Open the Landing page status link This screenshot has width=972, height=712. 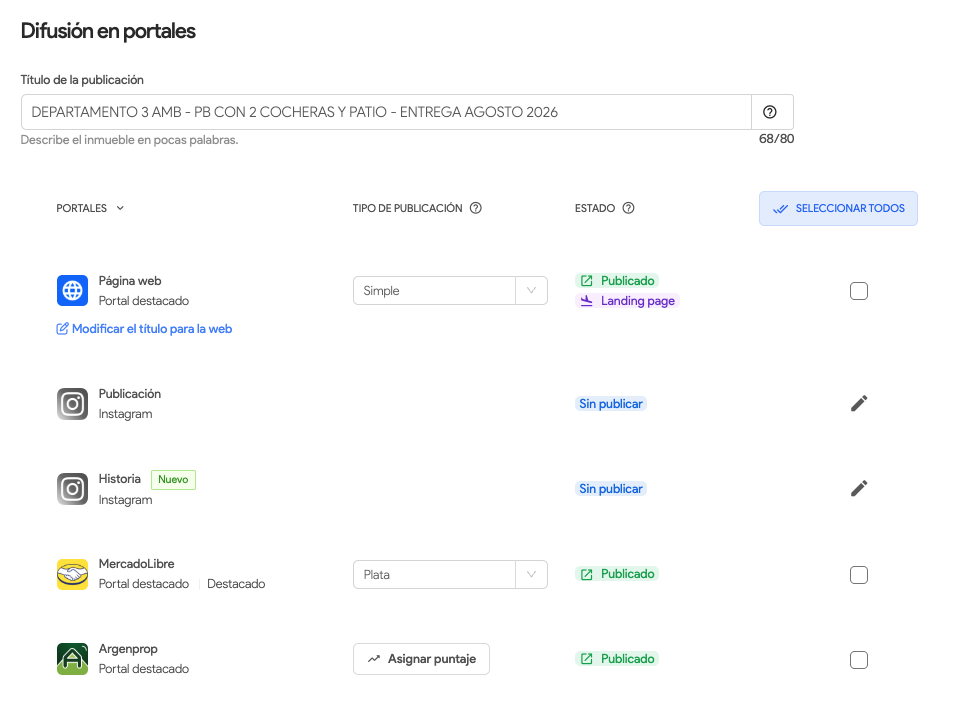628,301
